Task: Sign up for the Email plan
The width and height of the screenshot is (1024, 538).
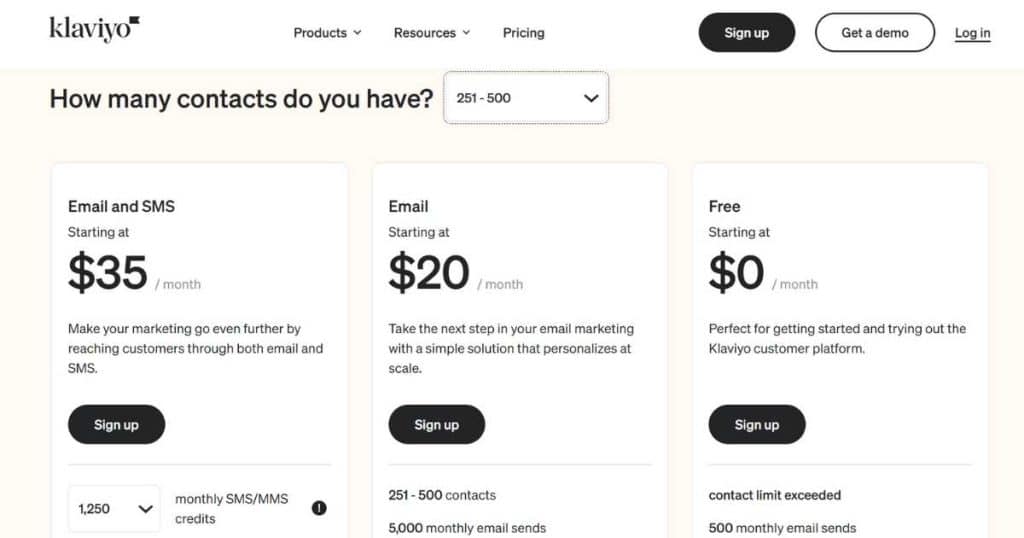Action: [436, 424]
